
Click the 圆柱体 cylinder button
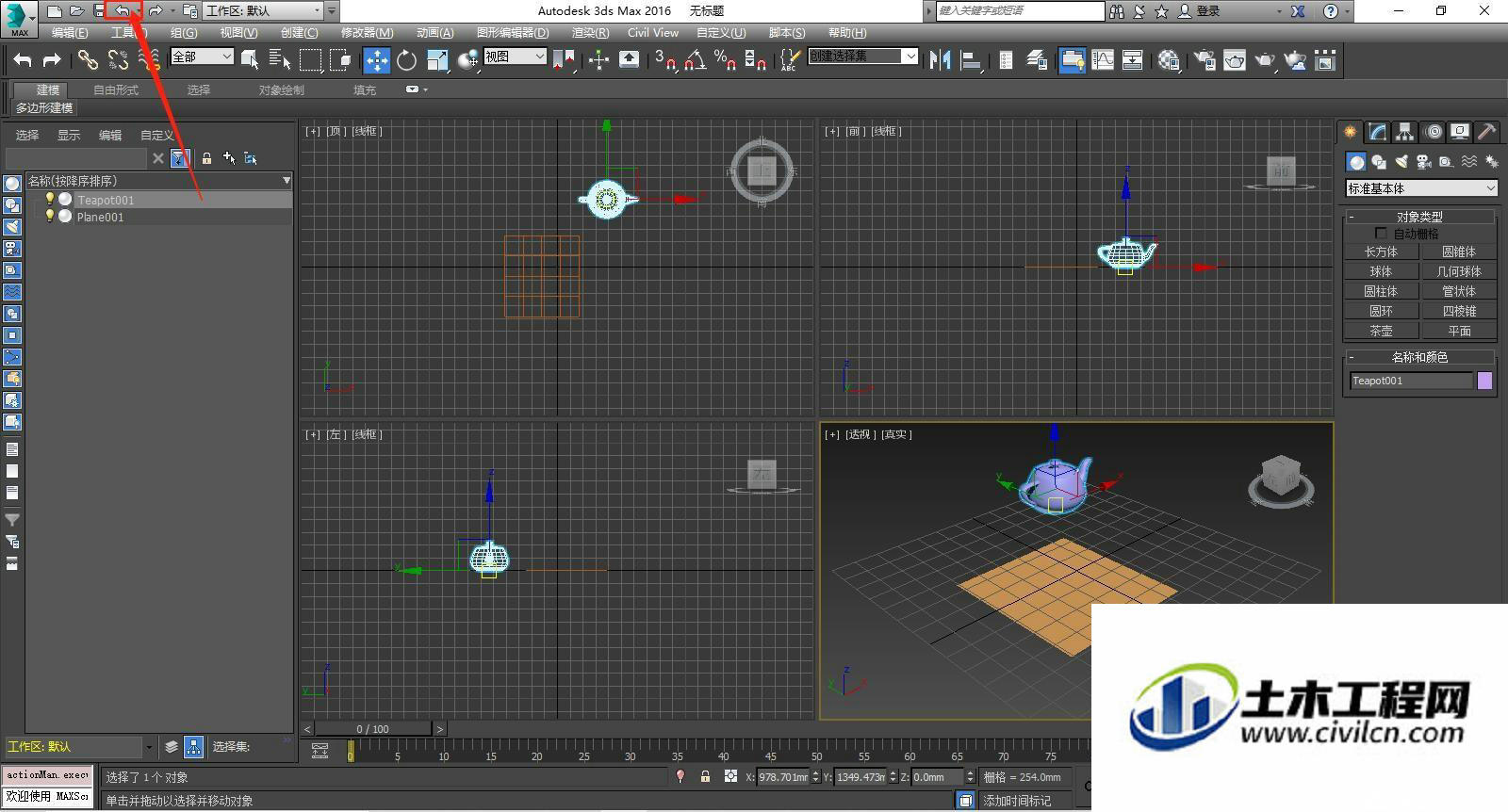[x=1381, y=291]
